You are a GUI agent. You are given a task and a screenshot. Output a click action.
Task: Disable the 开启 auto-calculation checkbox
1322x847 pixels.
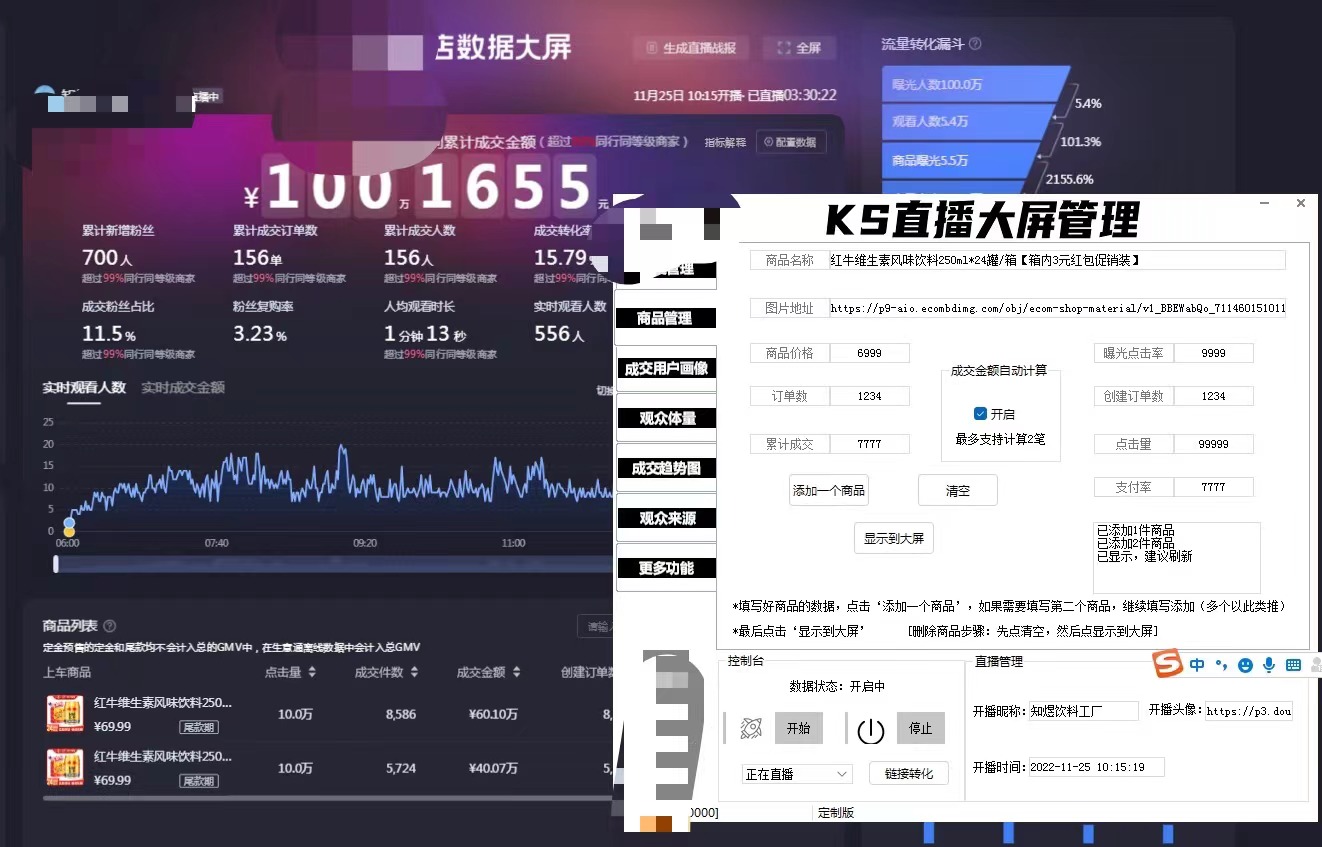pyautogui.click(x=981, y=413)
